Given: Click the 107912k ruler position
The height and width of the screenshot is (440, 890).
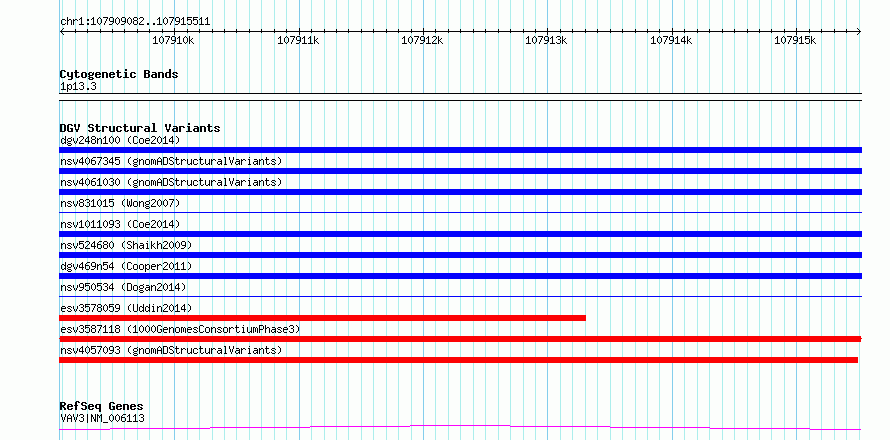Looking at the screenshot, I should (x=422, y=40).
